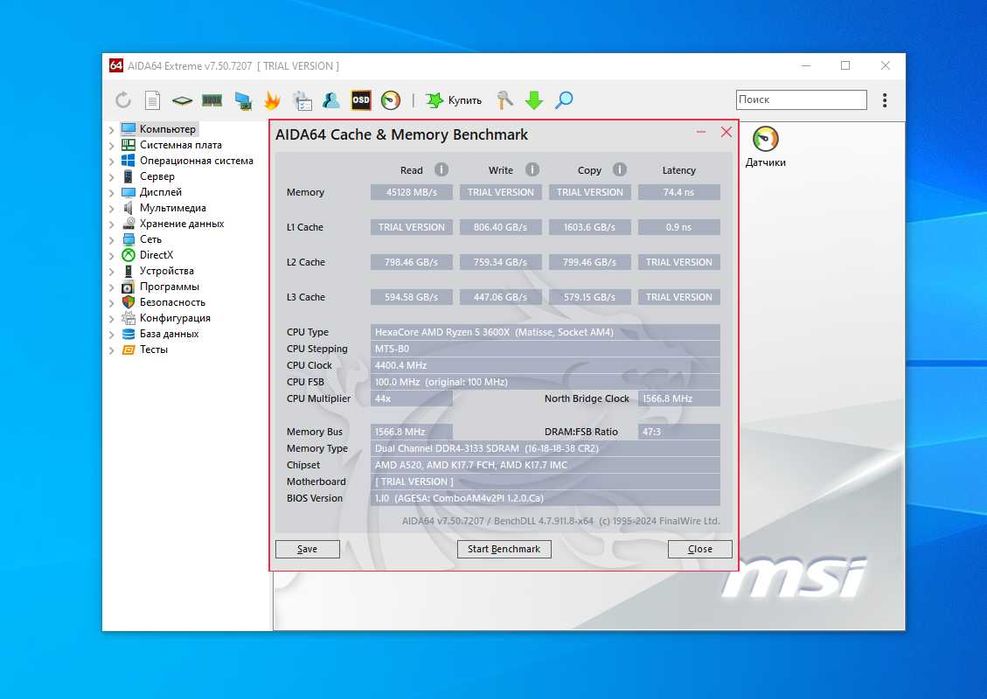Click the magnifier search icon
Image resolution: width=987 pixels, height=699 pixels.
click(564, 100)
